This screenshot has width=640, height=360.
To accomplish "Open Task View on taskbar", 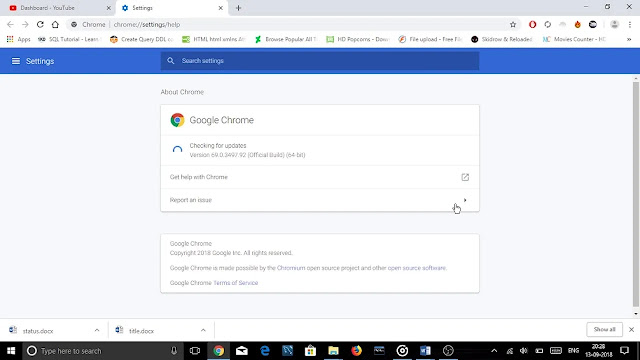I will tap(195, 351).
